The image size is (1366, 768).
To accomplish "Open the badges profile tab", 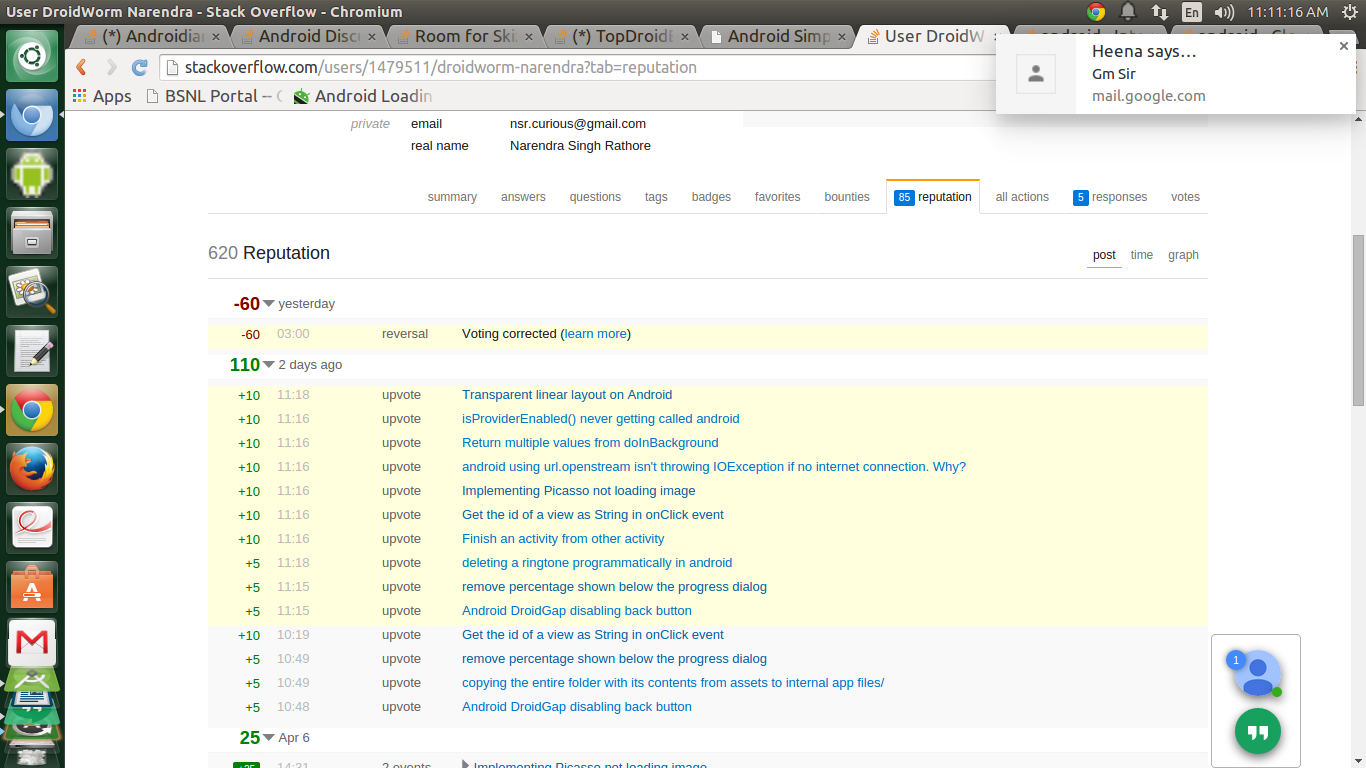I will click(711, 197).
